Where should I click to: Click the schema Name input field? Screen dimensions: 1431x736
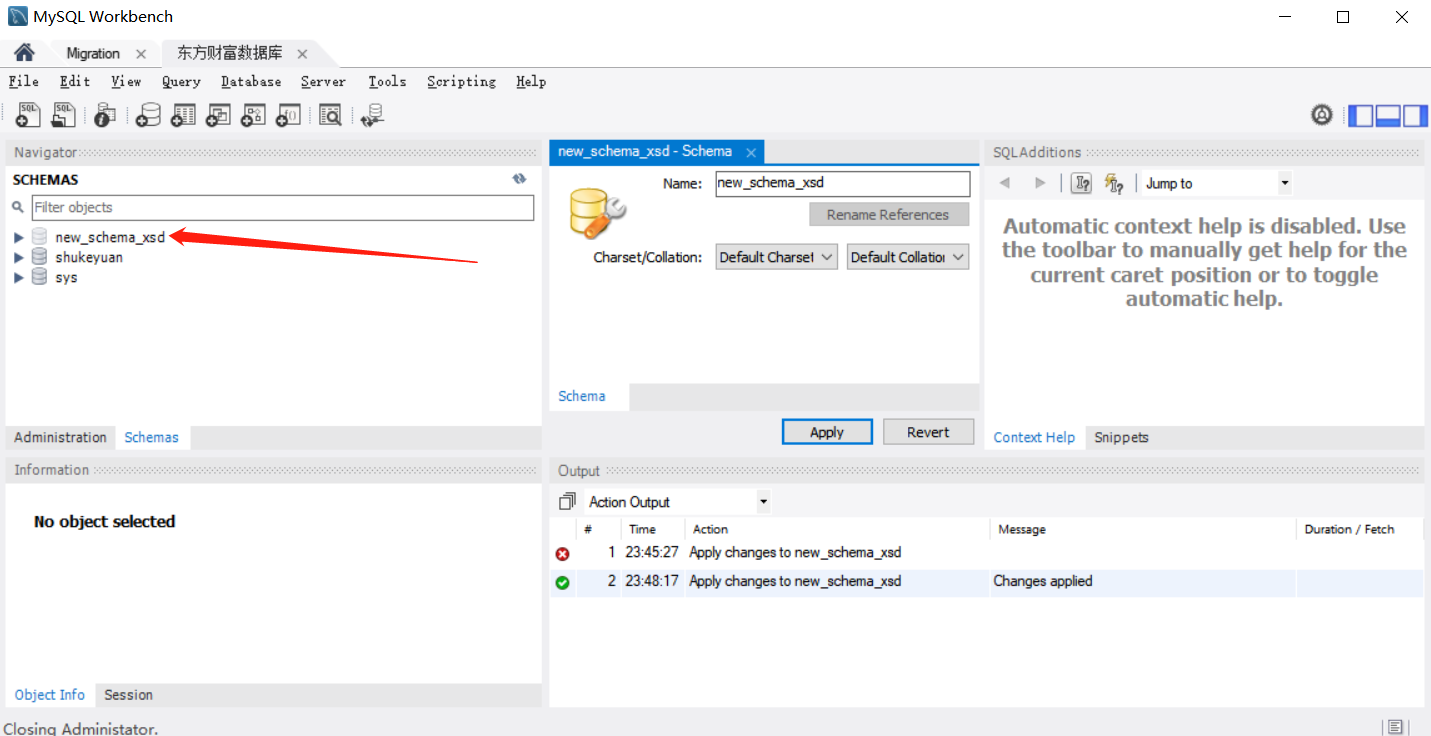coord(843,183)
